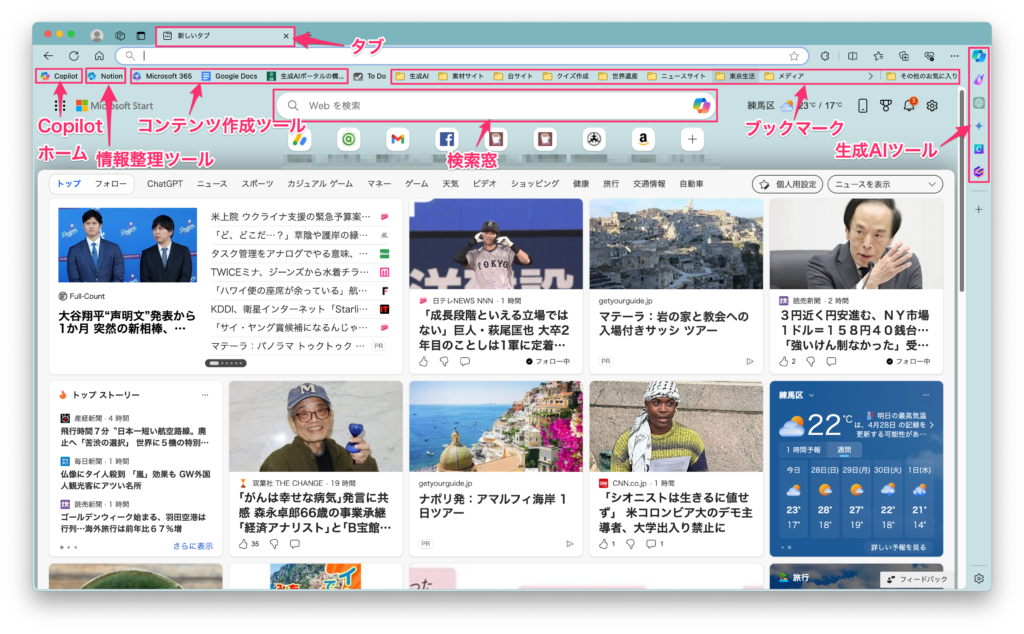Open the 生成AI bookmark folder
The height and width of the screenshot is (634, 1024).
412,76
